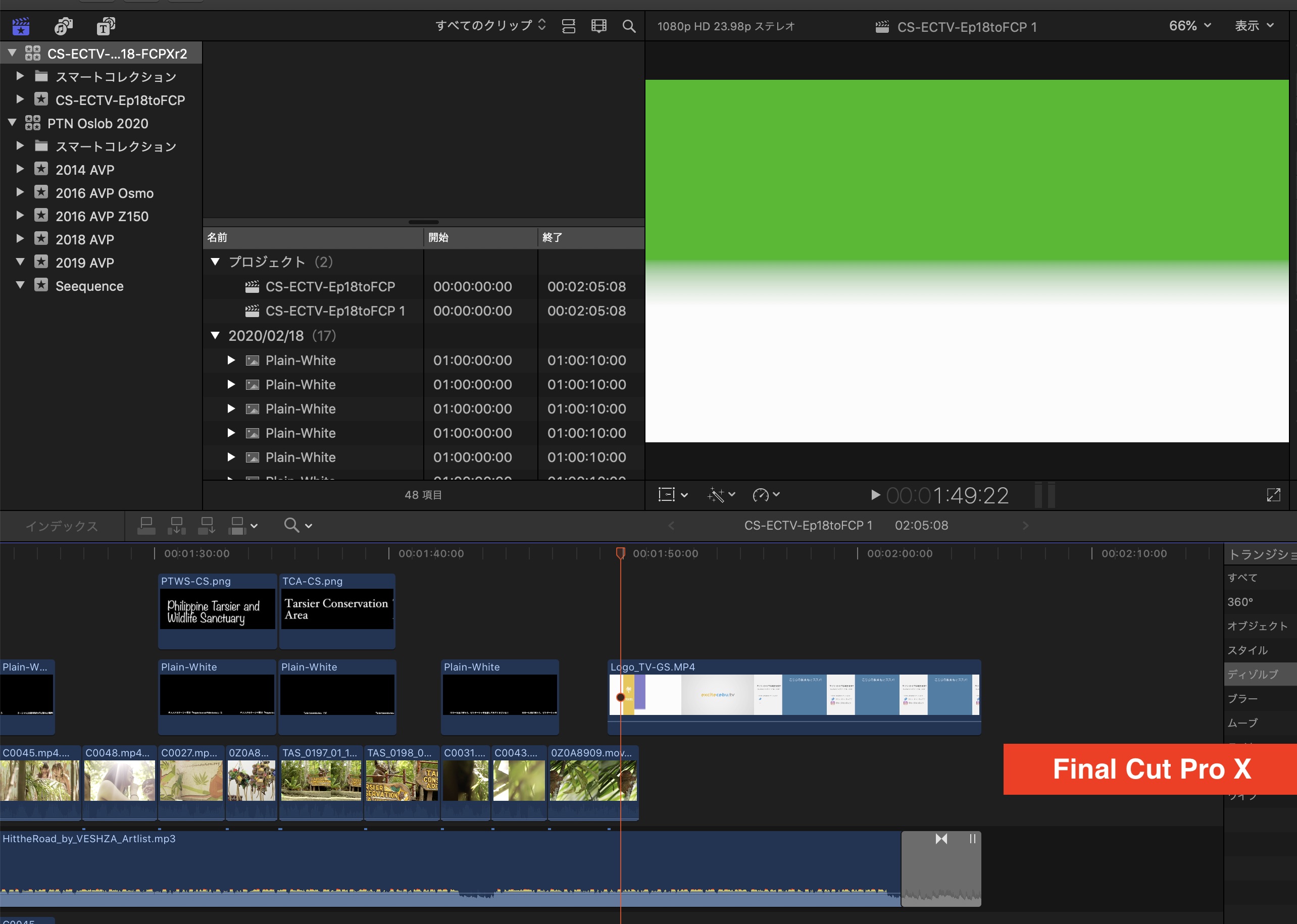This screenshot has height=924, width=1297.
Task: Open the 66% zoom level dropdown
Action: 1189,26
